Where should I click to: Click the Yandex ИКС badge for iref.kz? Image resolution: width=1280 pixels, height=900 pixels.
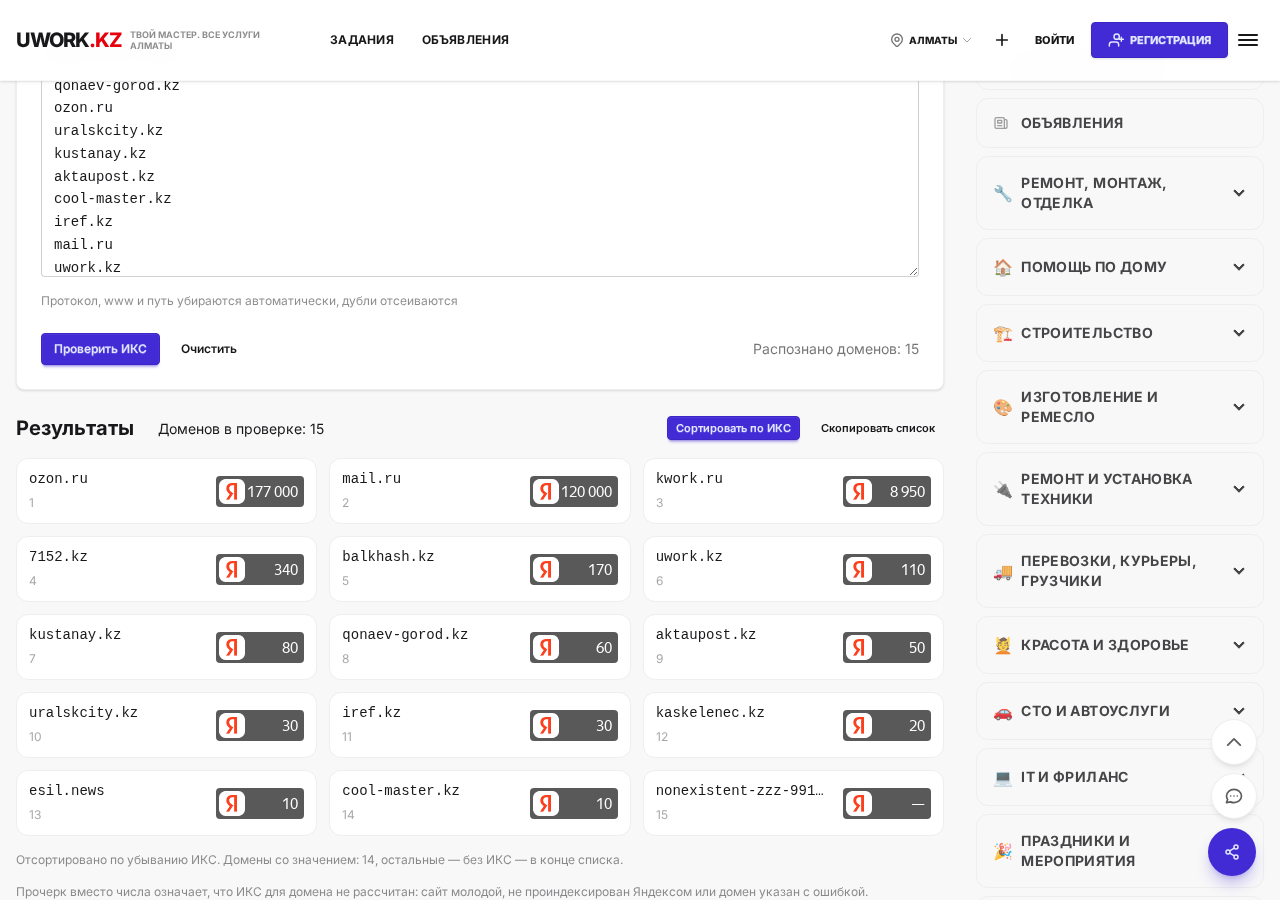pos(574,725)
